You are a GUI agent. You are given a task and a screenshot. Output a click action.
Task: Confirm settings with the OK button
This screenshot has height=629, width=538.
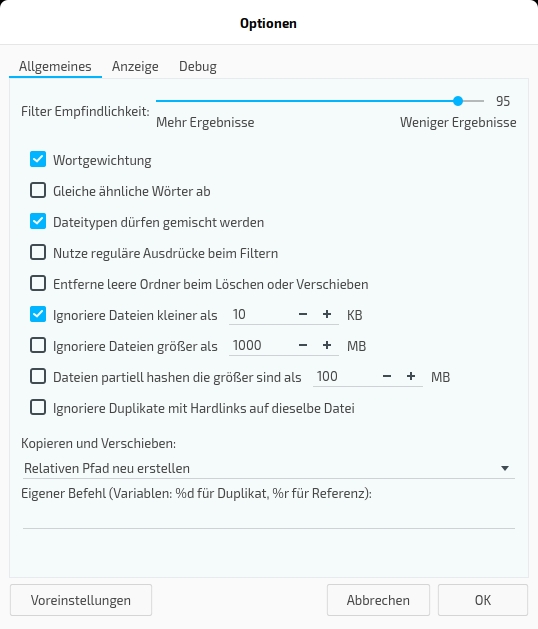(x=483, y=600)
